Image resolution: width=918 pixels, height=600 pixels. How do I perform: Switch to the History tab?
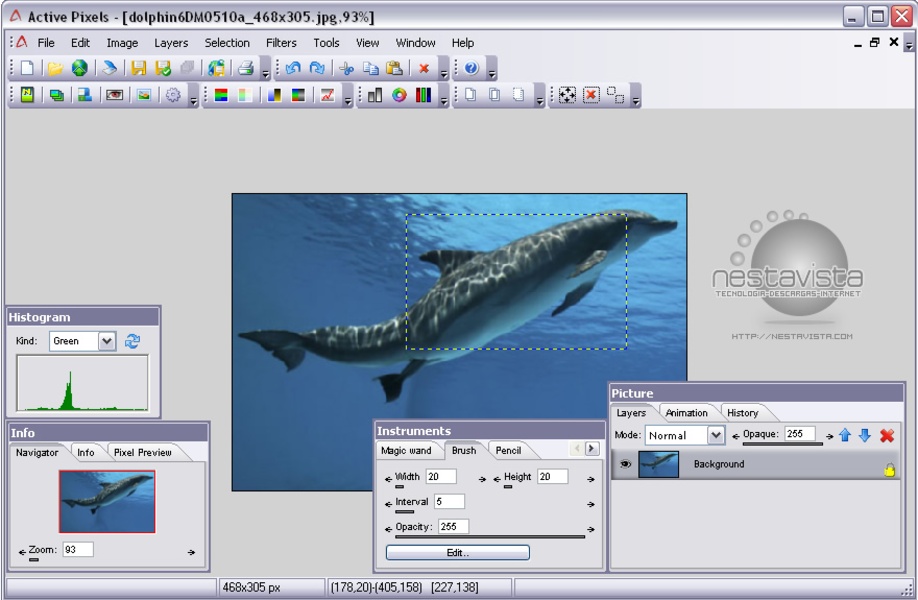tap(742, 413)
